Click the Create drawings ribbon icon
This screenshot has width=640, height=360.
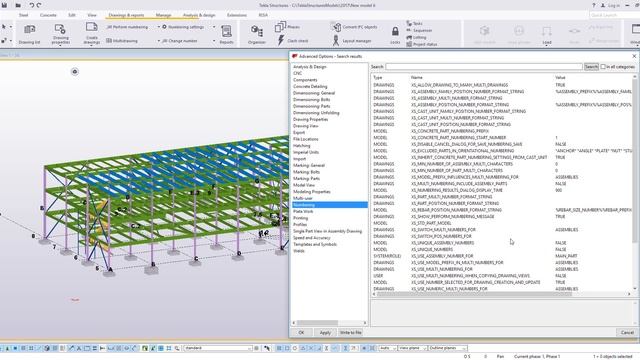point(91,34)
